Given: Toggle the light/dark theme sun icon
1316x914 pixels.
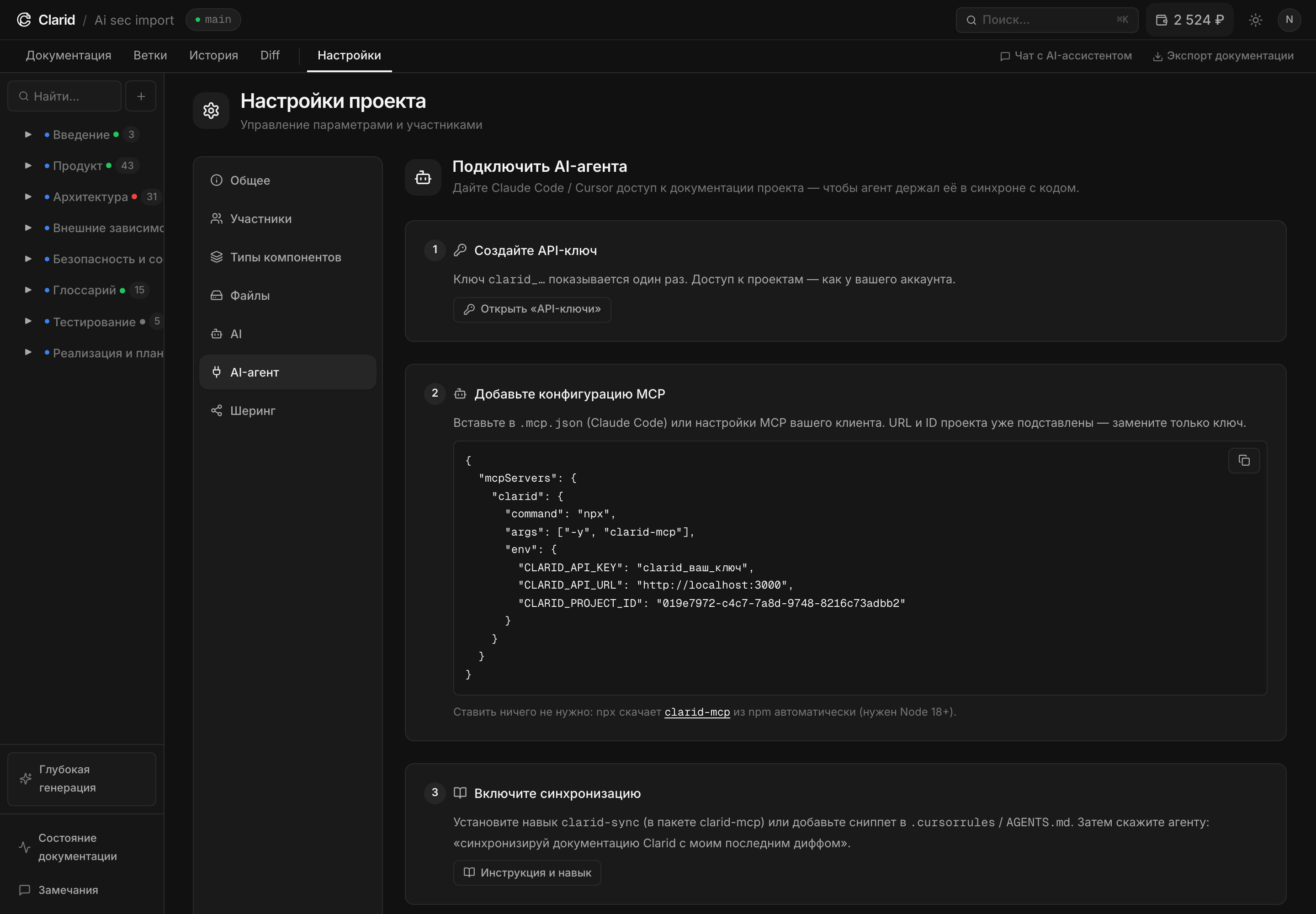Looking at the screenshot, I should click(x=1255, y=20).
